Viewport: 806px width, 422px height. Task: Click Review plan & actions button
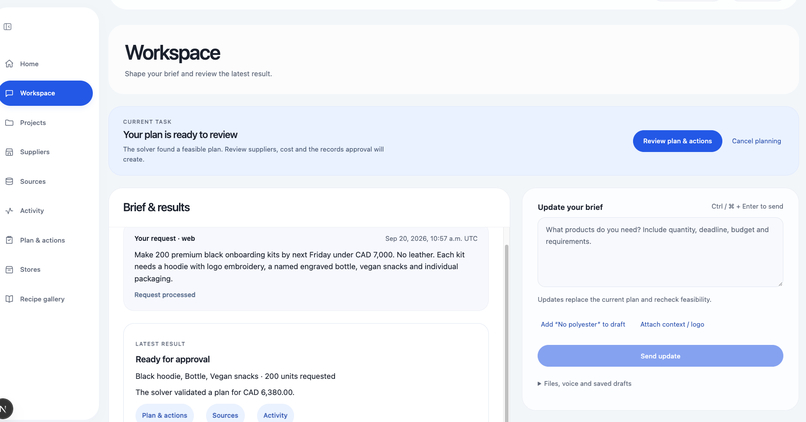677,141
